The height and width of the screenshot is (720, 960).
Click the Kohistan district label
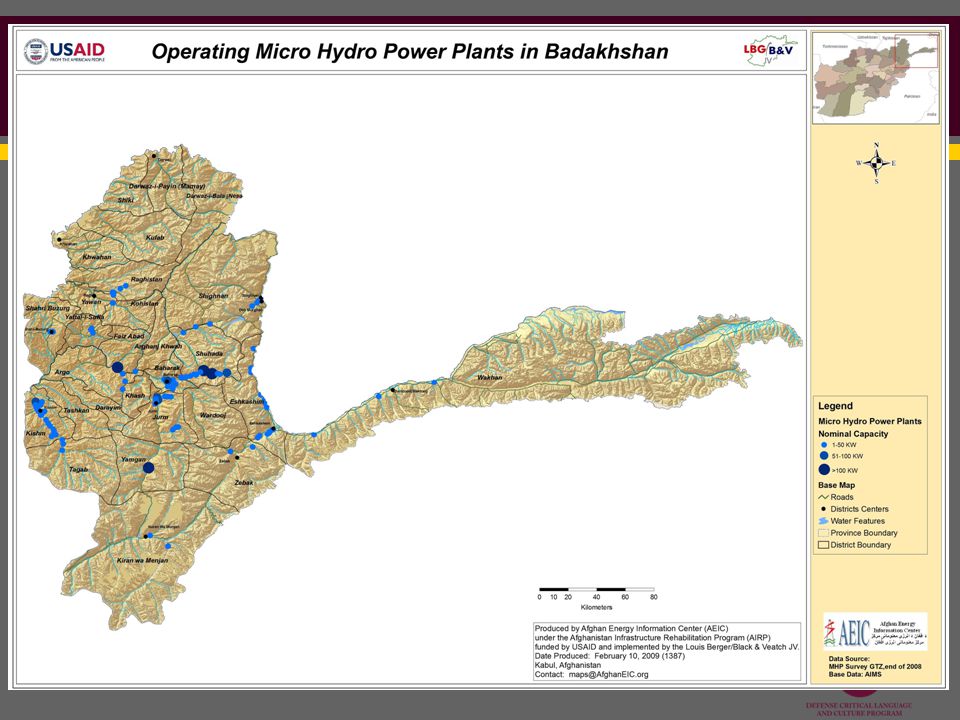(144, 303)
